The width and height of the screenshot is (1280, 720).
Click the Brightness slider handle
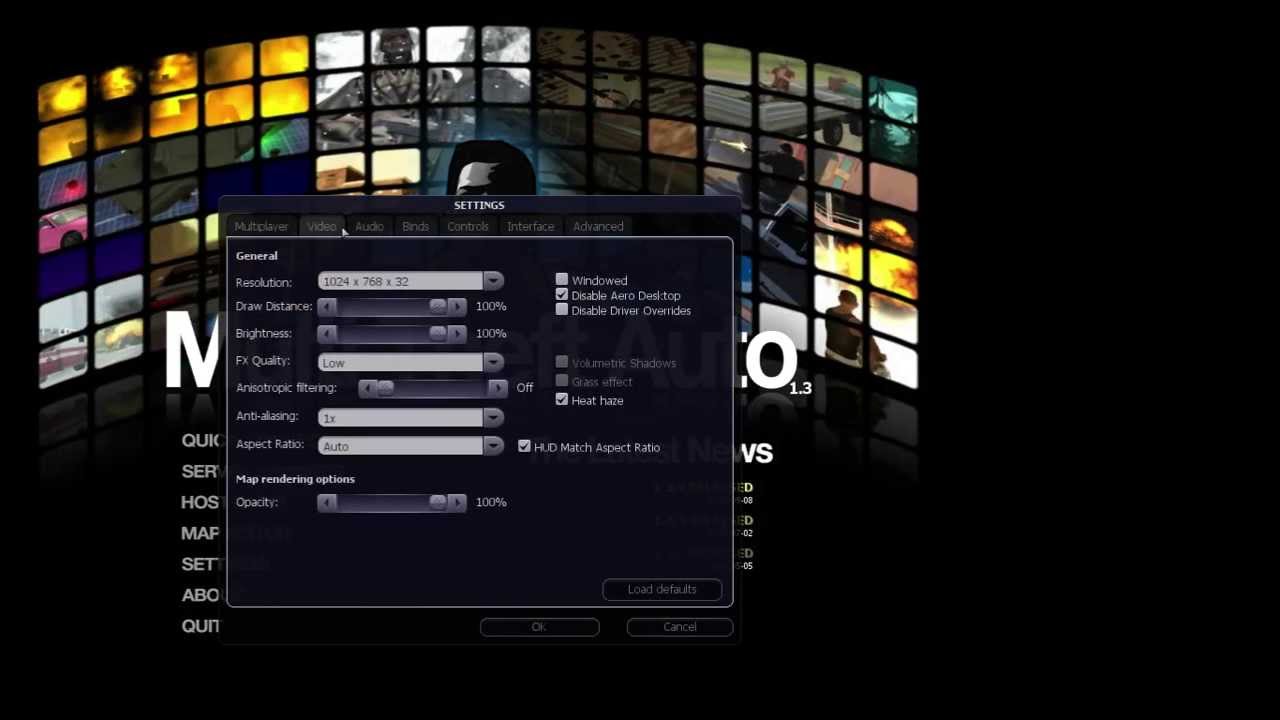click(438, 333)
